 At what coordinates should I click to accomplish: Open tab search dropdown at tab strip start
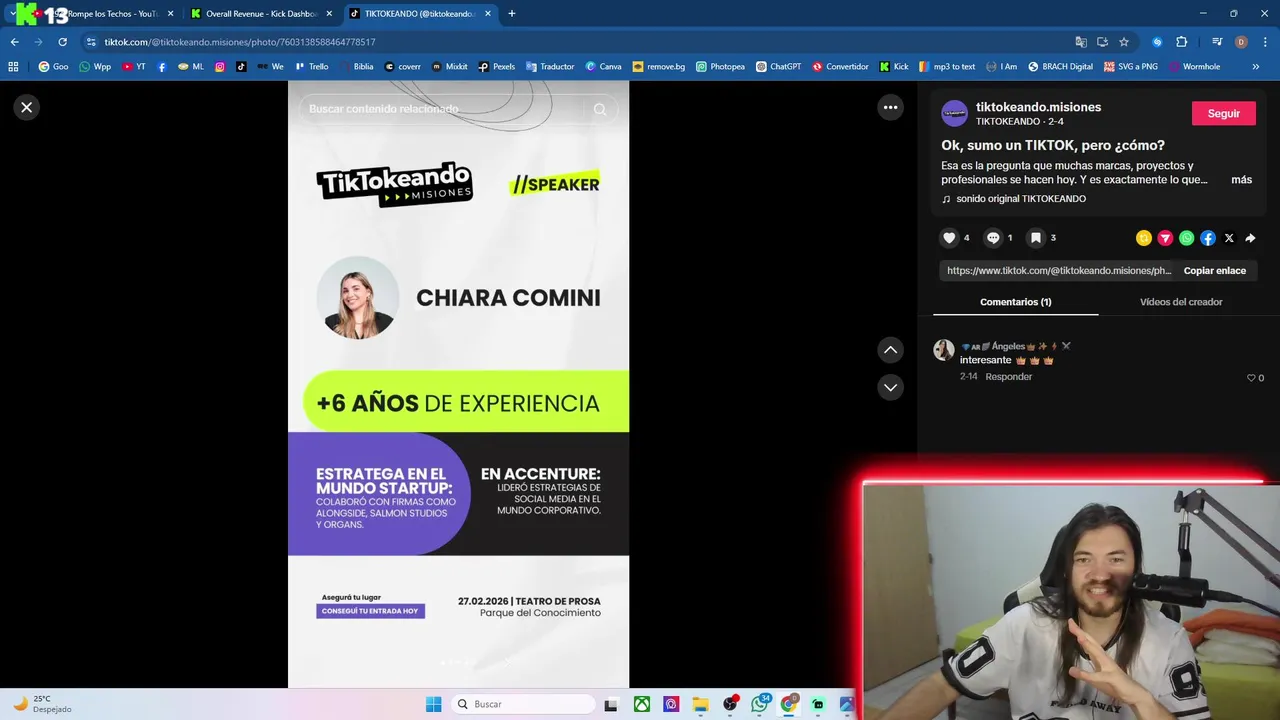tap(12, 14)
